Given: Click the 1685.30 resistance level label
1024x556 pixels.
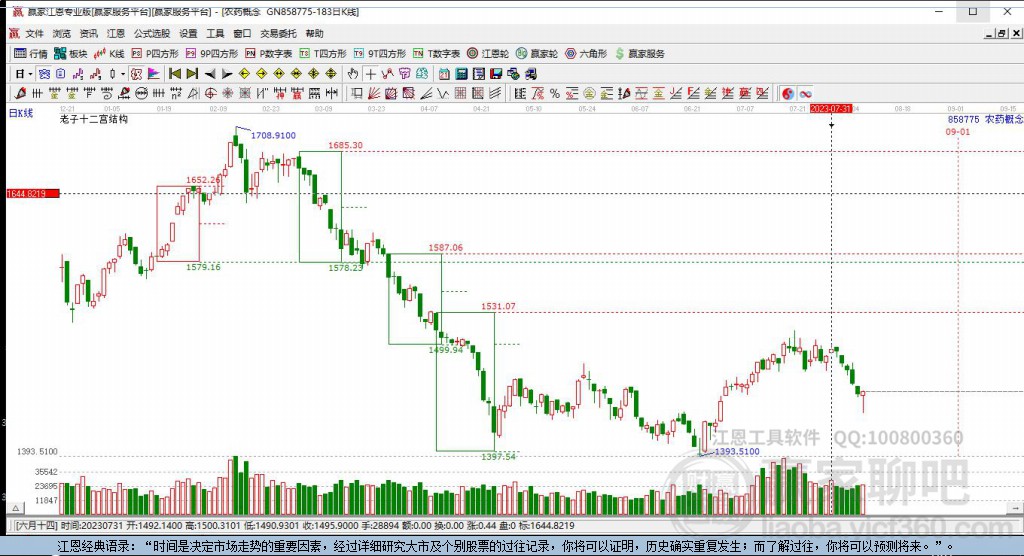Looking at the screenshot, I should pyautogui.click(x=345, y=145).
